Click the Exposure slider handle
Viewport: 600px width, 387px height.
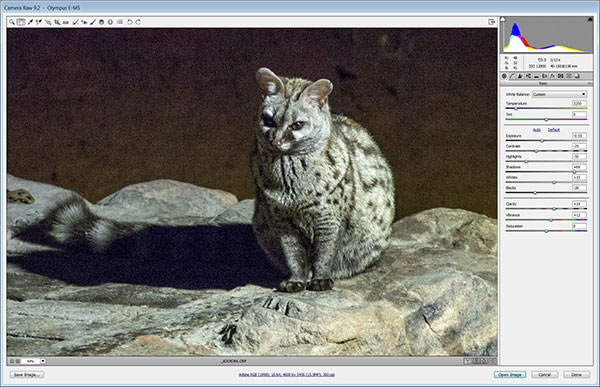[542, 141]
